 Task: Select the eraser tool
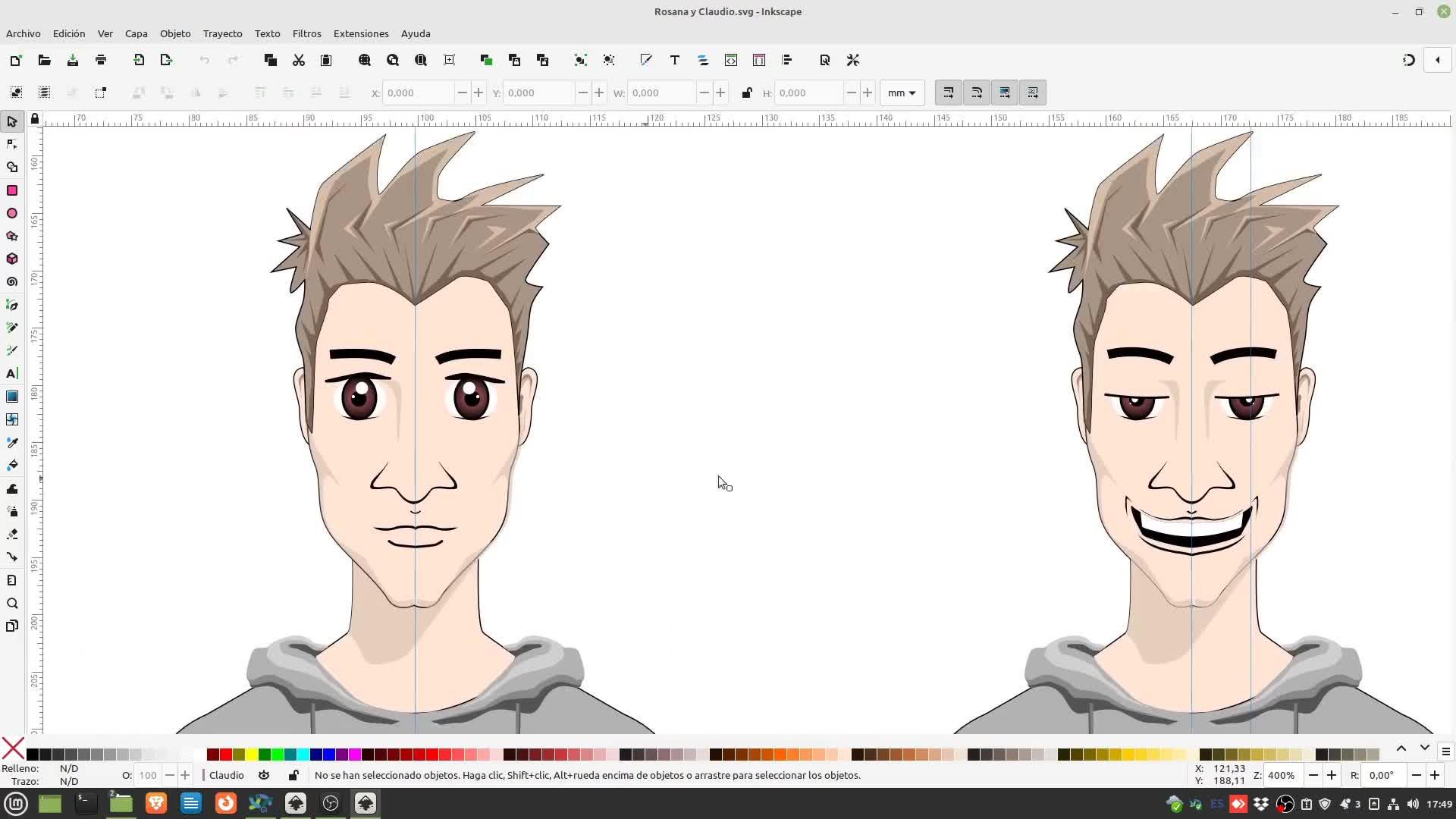pyautogui.click(x=12, y=535)
